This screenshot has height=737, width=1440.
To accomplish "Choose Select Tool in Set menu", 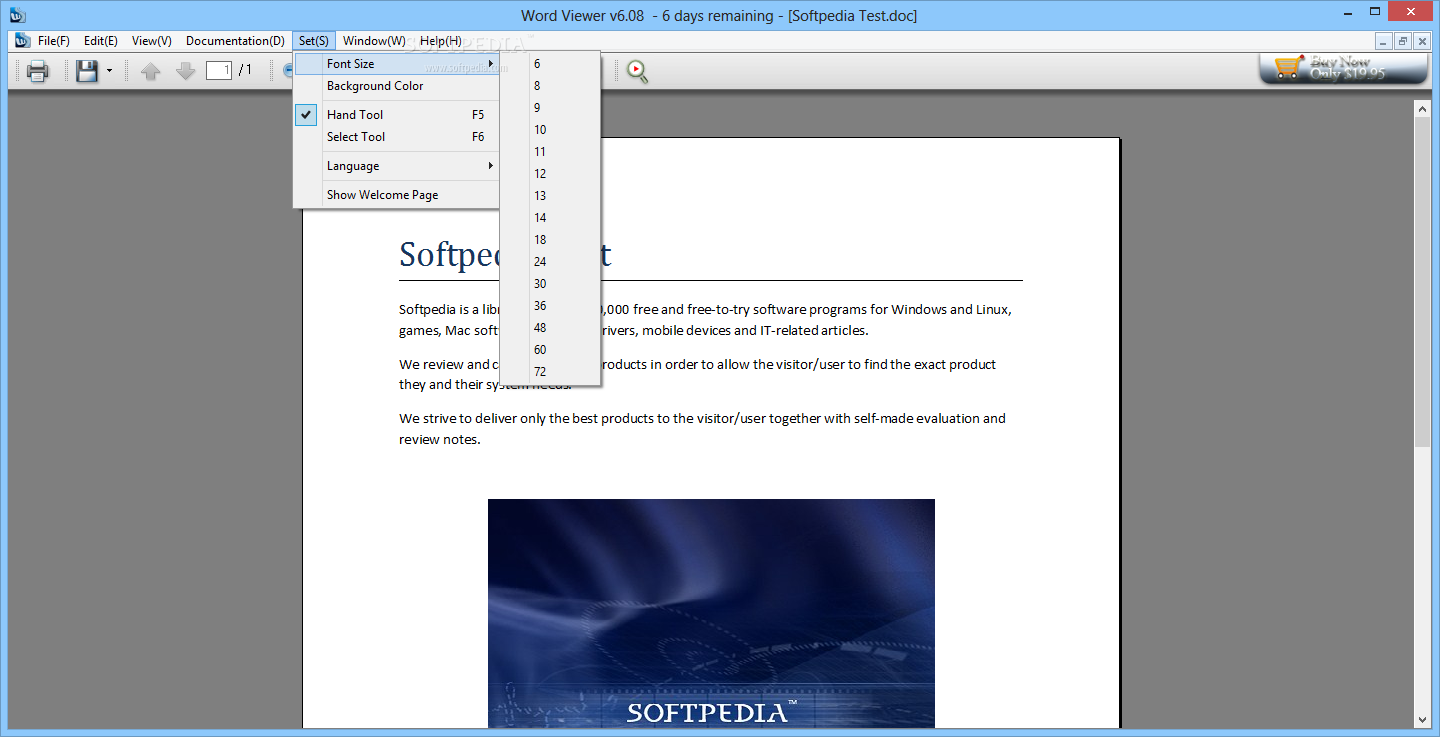I will (397, 137).
